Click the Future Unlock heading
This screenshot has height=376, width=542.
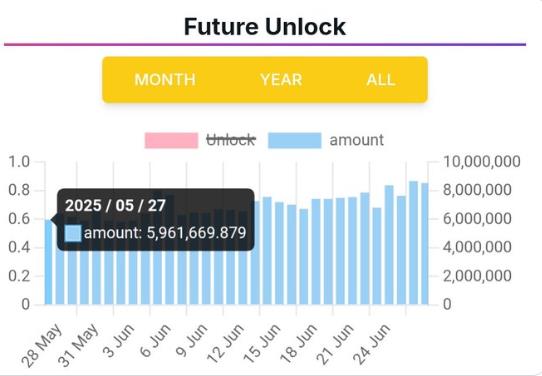click(265, 27)
